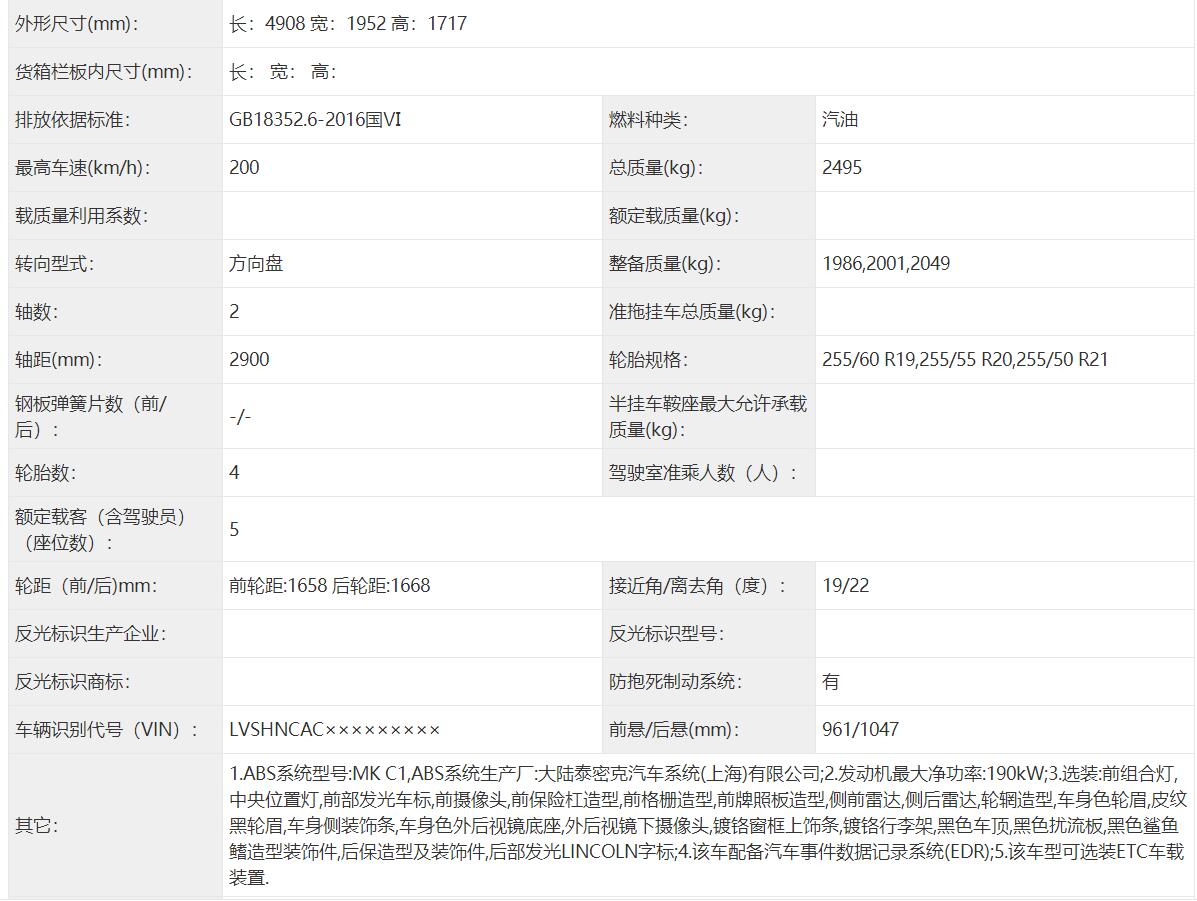Select emission standard value GB18352.6-2016国VI
The height and width of the screenshot is (901, 1197).
[315, 120]
